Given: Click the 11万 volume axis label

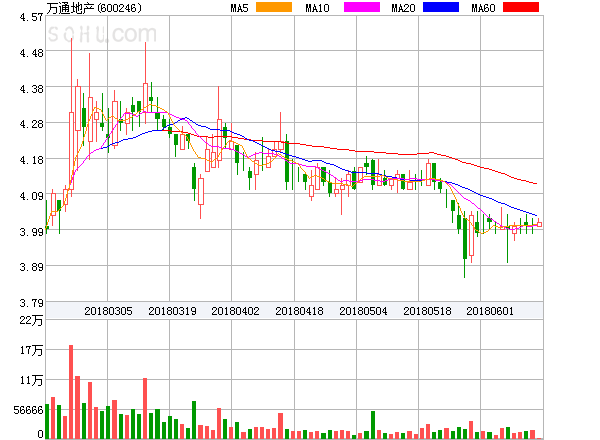Looking at the screenshot, I should point(31,380).
